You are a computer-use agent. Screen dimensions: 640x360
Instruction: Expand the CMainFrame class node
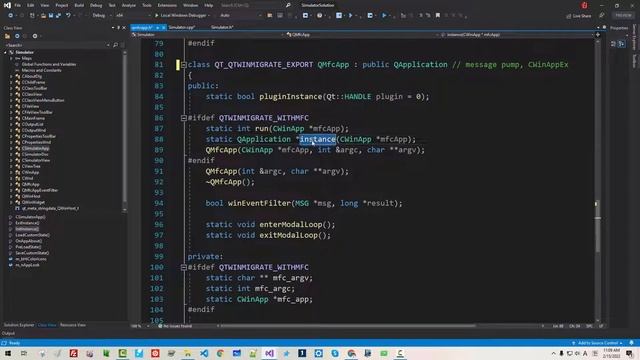[x=11, y=118]
